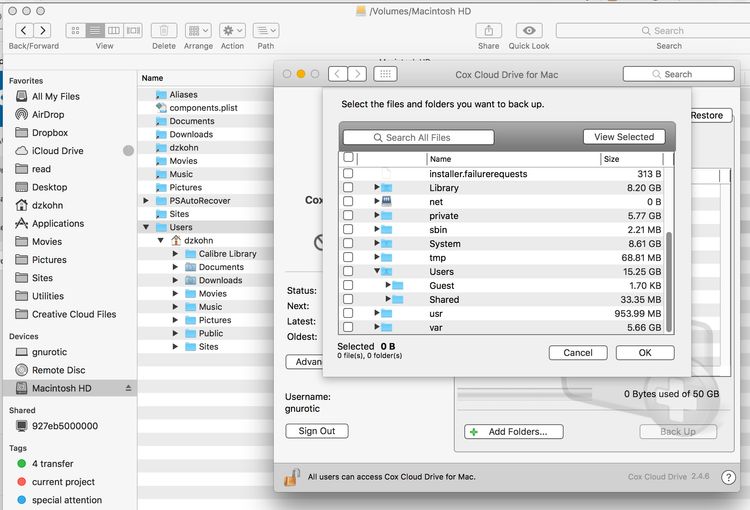Open AirDrop in Finder sidebar
The width and height of the screenshot is (750, 510).
[48, 114]
